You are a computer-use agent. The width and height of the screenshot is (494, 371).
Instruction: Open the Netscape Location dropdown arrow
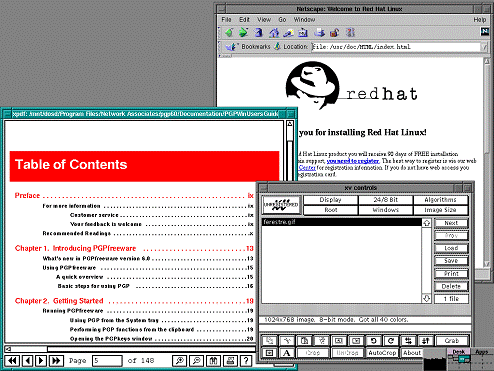click(484, 47)
